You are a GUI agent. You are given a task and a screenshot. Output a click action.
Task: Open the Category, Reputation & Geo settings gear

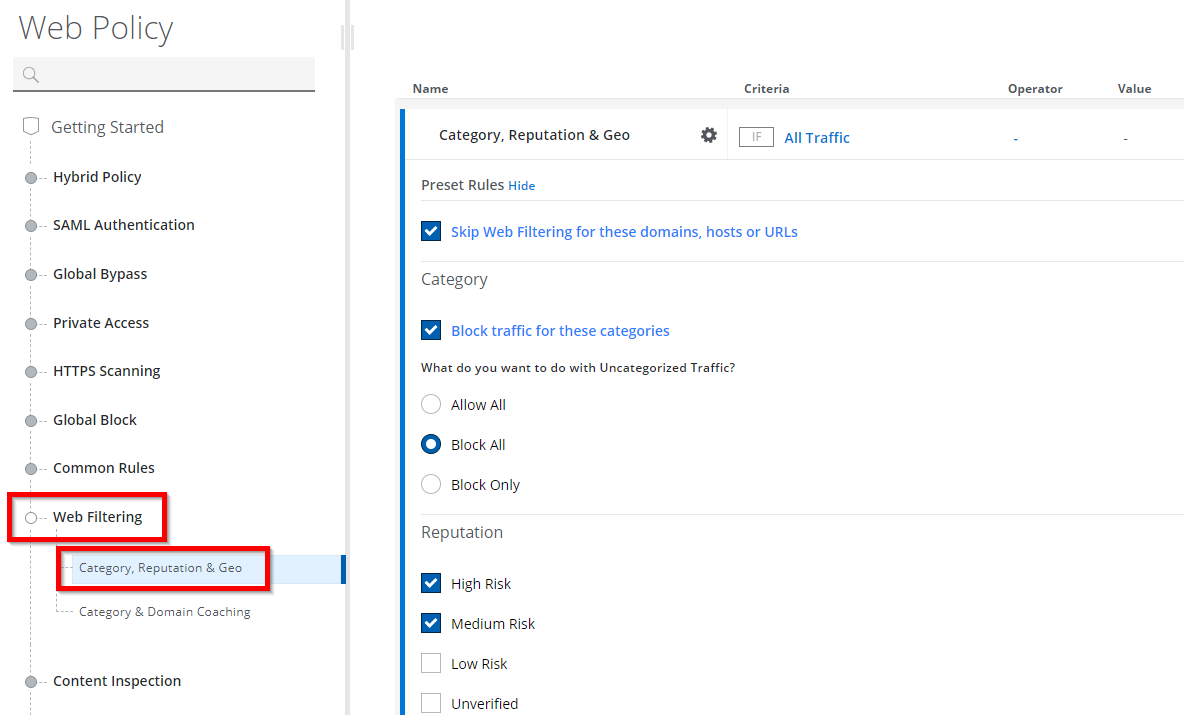coord(709,135)
